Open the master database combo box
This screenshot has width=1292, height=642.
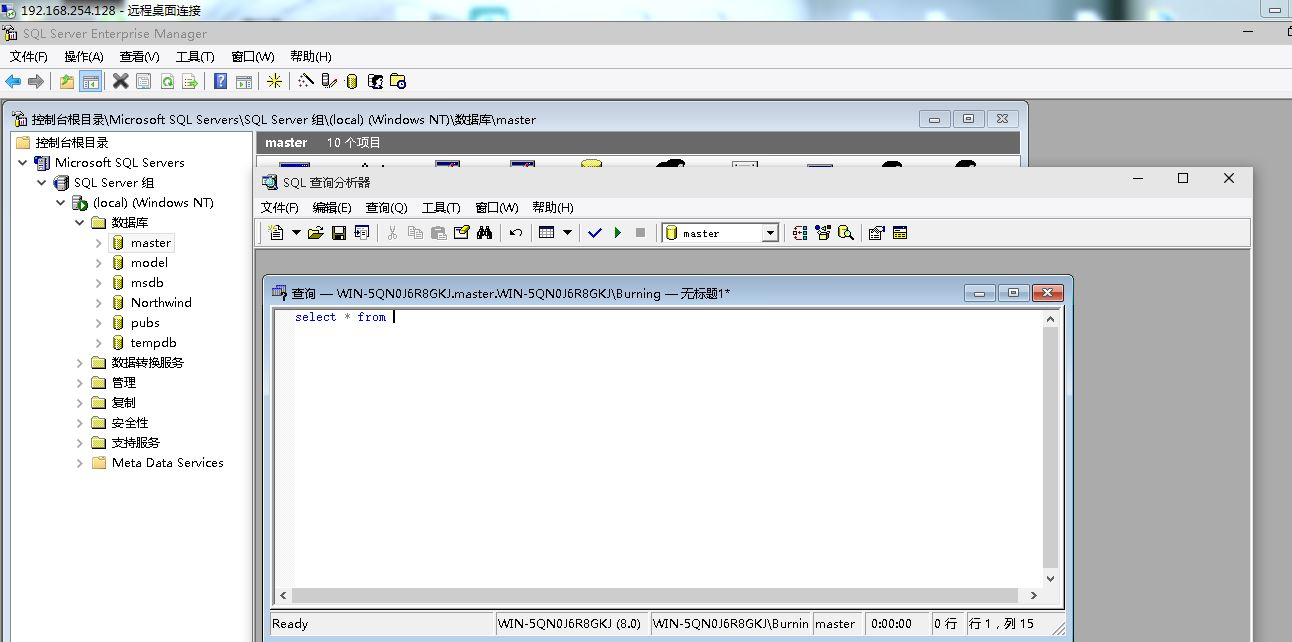point(720,233)
